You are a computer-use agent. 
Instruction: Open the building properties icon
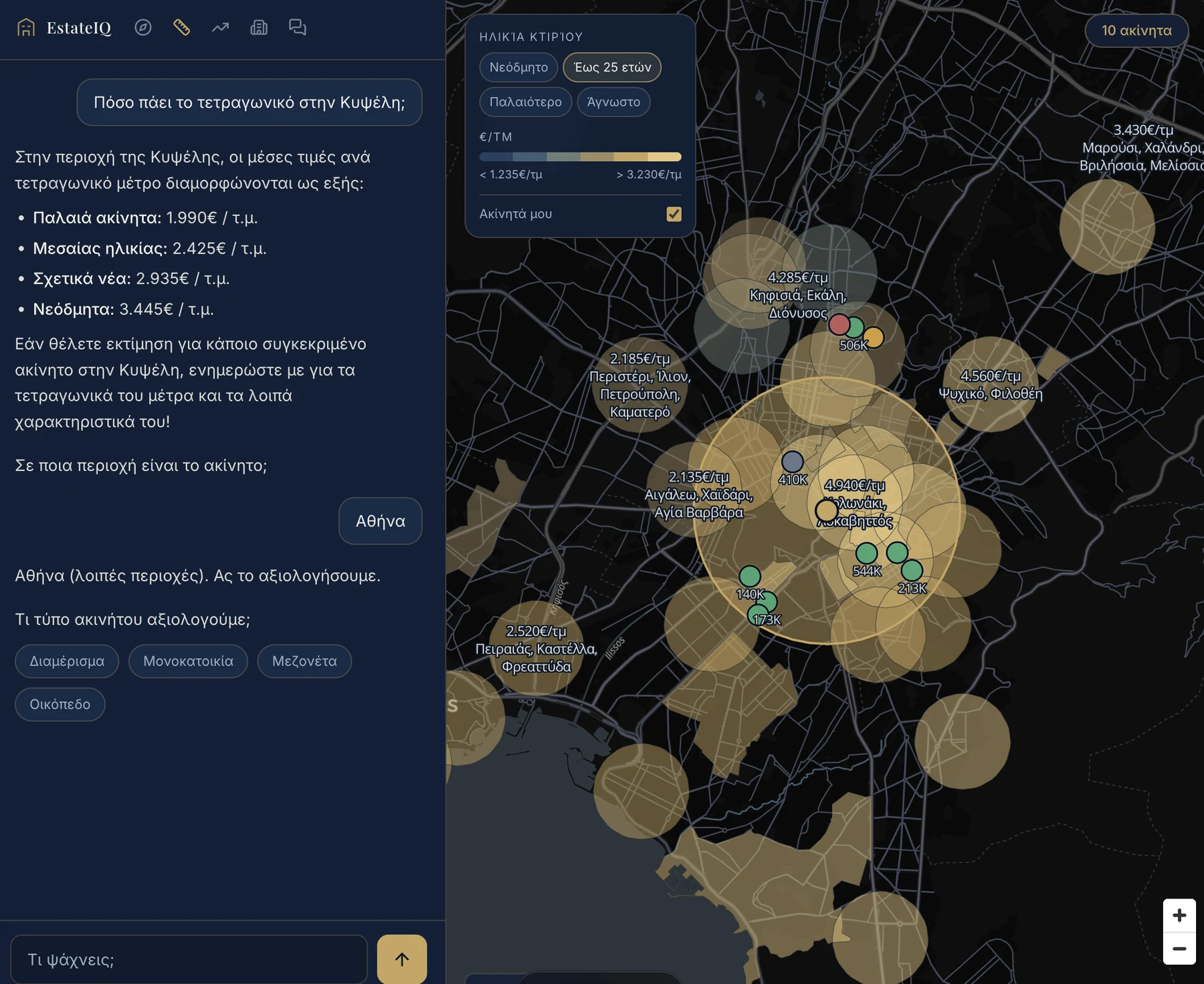coord(259,27)
